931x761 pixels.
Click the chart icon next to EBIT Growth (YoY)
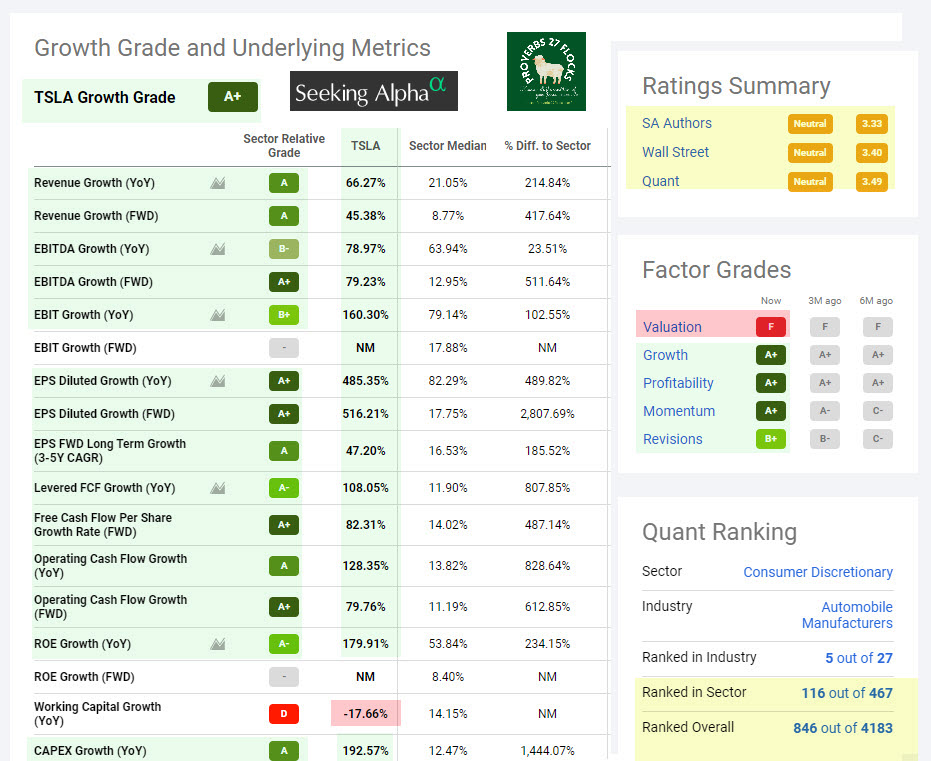coord(217,315)
